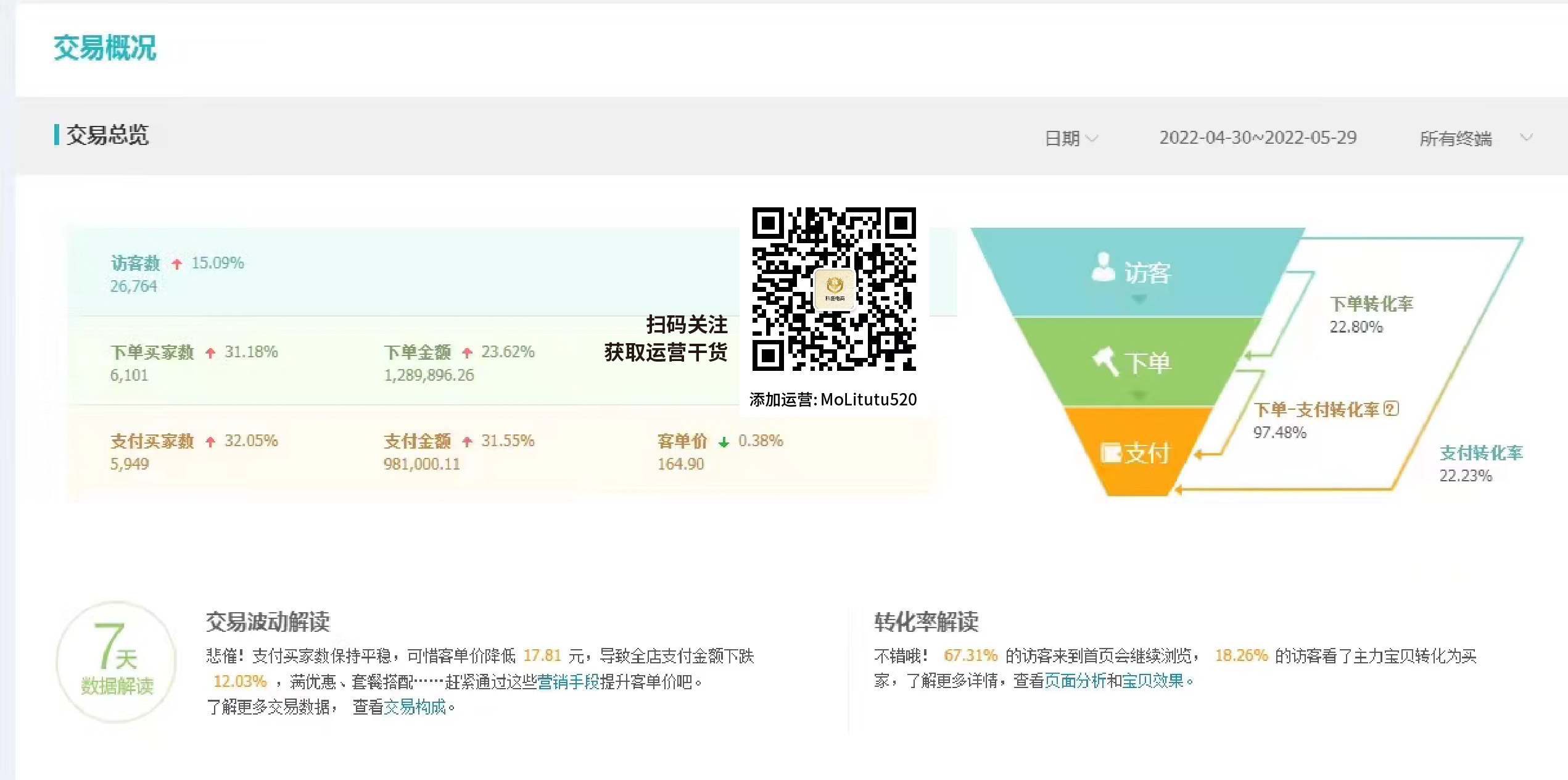Viewport: 1568px width, 780px height.
Task: Select the 交易总览 section header
Action: pos(107,136)
